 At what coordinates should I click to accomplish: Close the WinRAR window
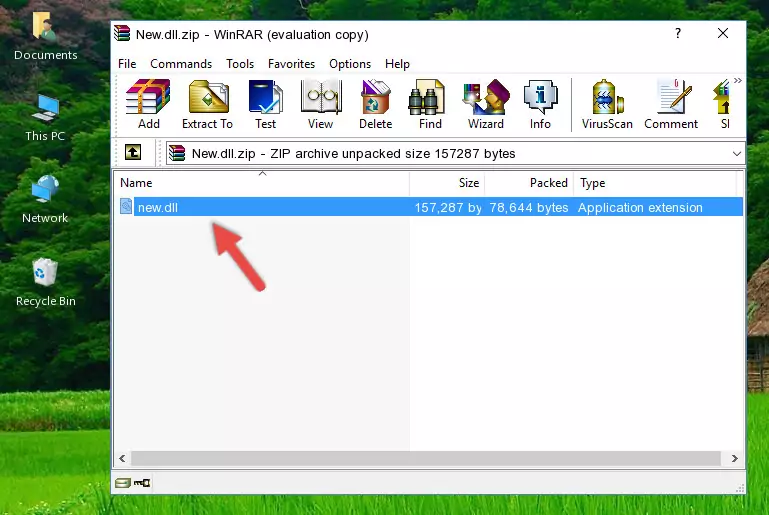click(x=723, y=33)
